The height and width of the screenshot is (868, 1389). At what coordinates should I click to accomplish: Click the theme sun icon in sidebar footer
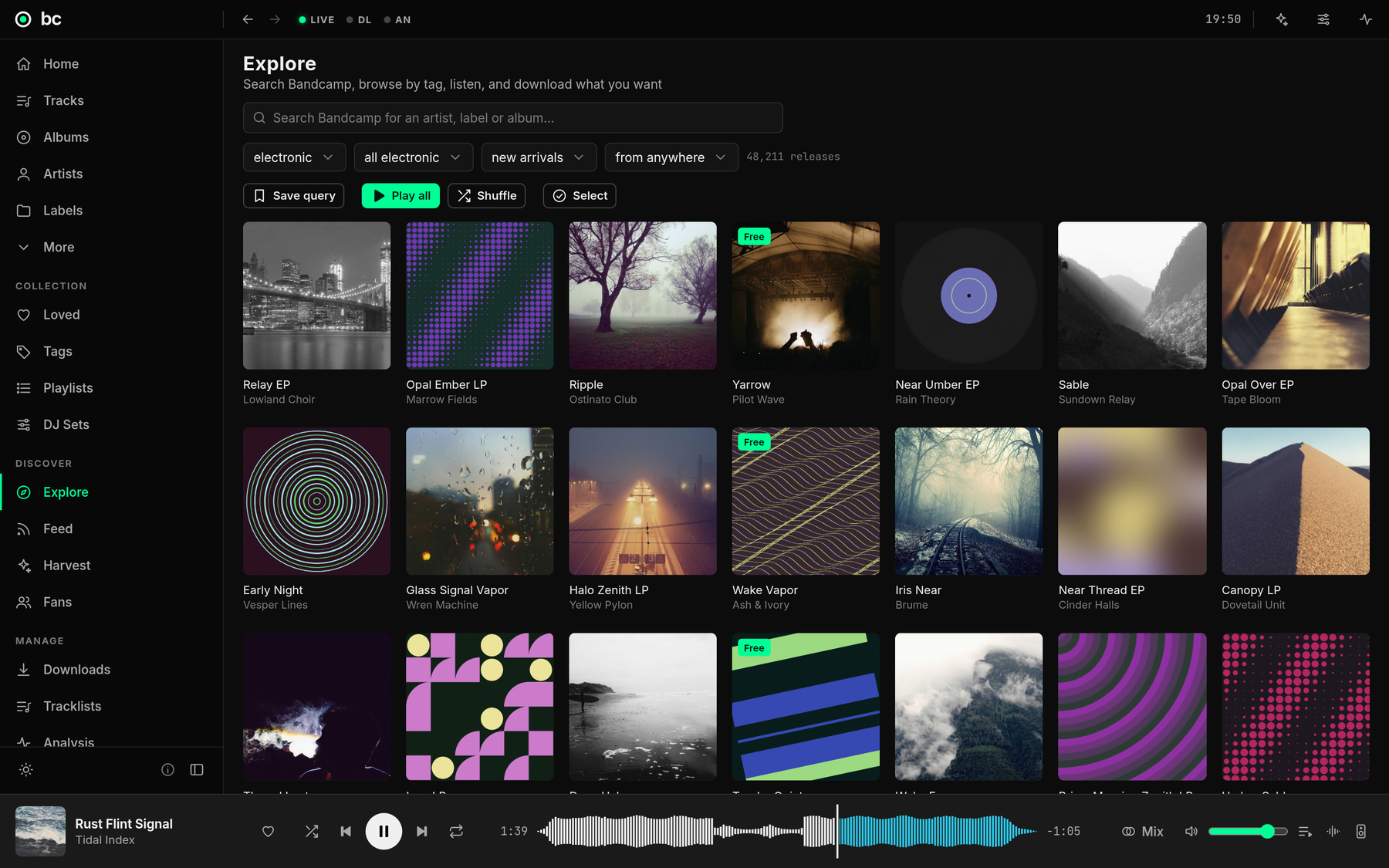coord(26,769)
